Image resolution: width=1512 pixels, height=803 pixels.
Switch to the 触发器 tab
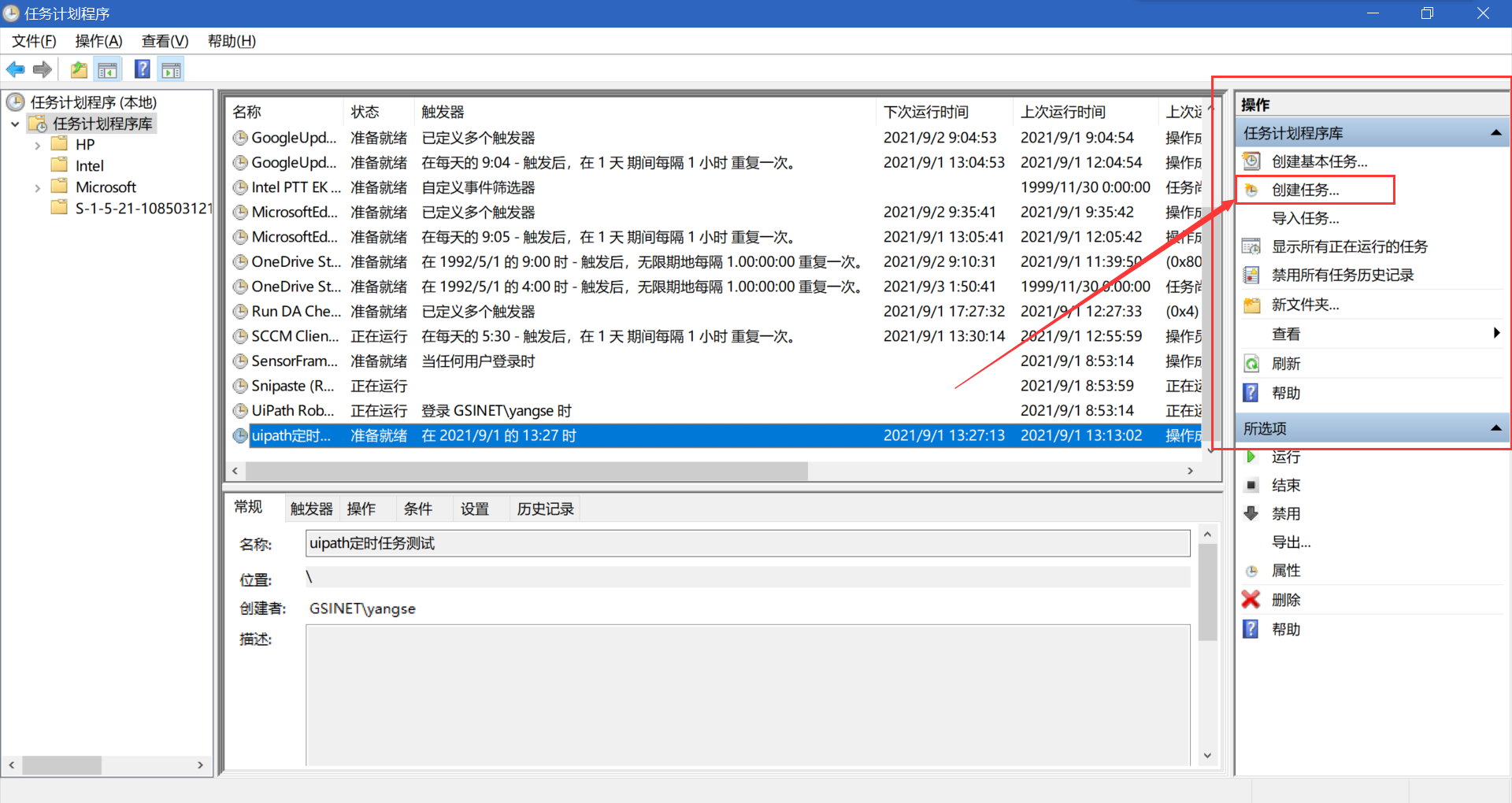pos(311,509)
